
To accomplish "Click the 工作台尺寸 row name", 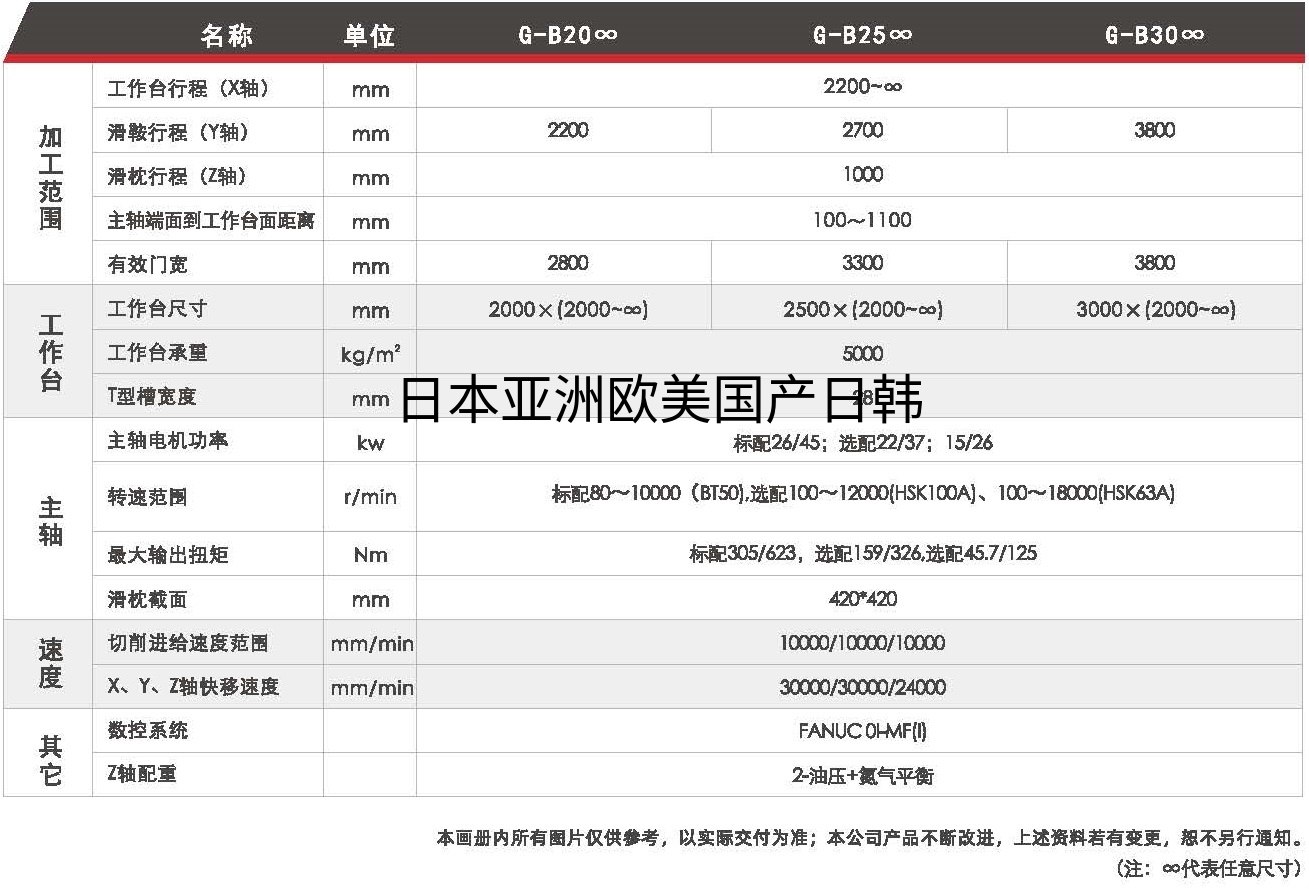I will [x=157, y=308].
